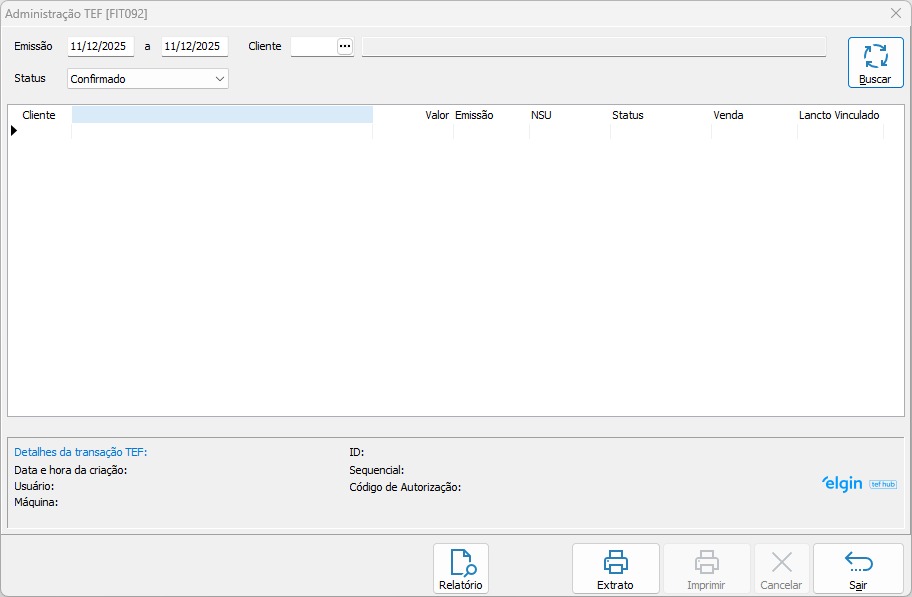Click the ellipsis Cliente lookup button
Viewport: 912px width, 597px height.
[x=345, y=47]
